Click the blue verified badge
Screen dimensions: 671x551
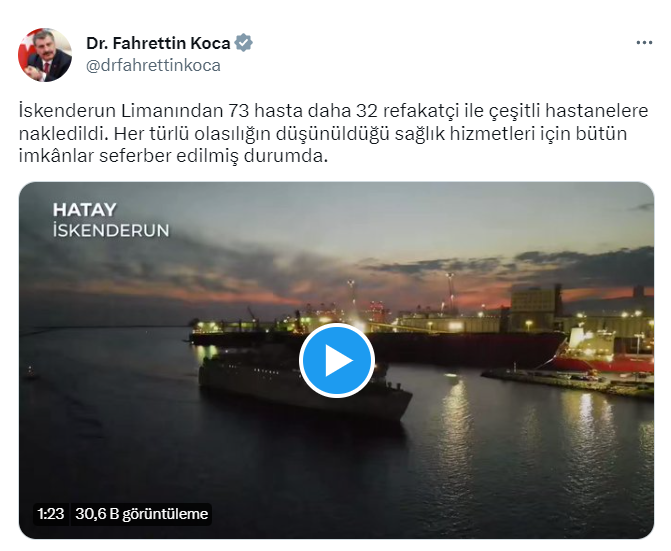[x=243, y=43]
